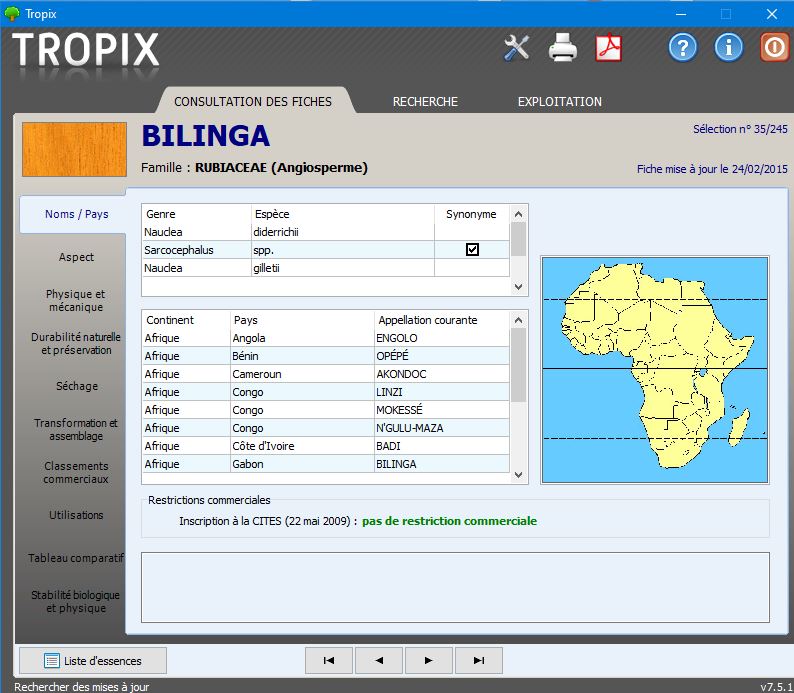This screenshot has width=794, height=693.
Task: Click the BILINGA species title
Action: [x=206, y=136]
